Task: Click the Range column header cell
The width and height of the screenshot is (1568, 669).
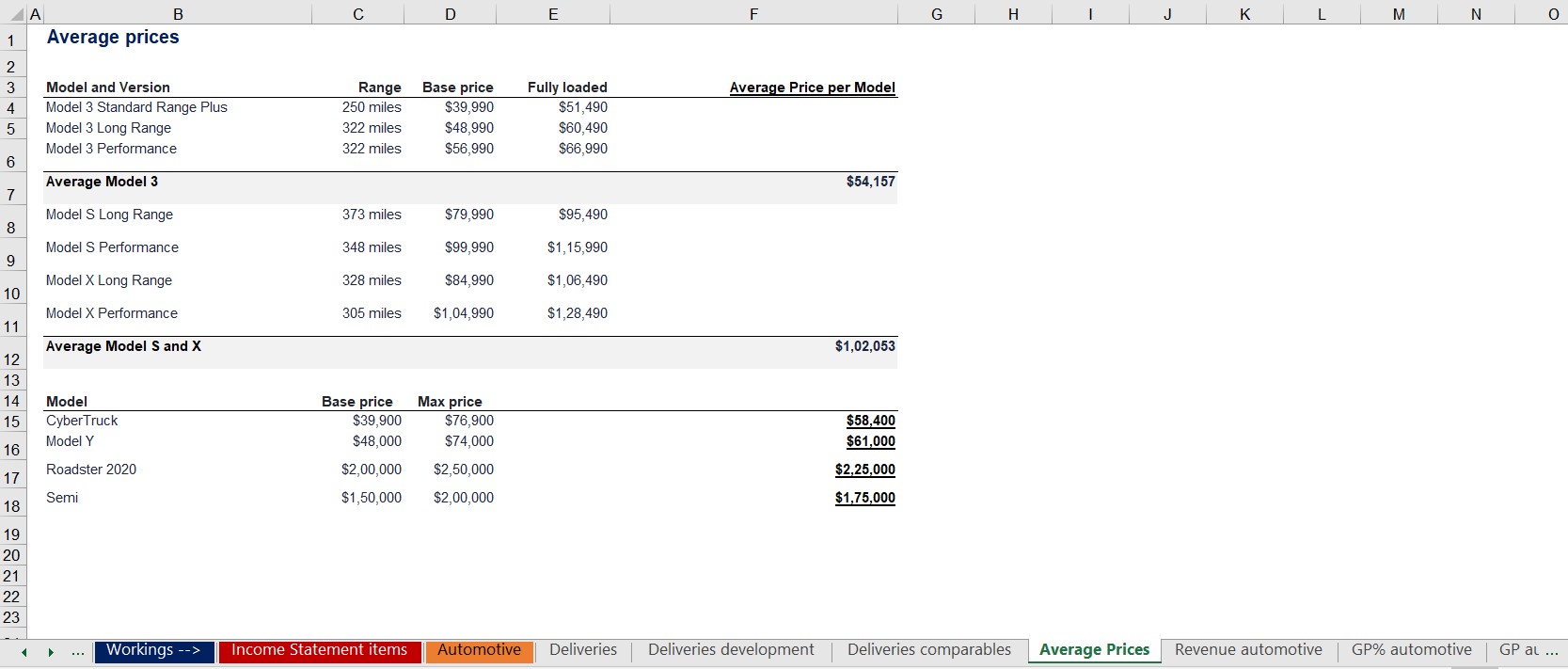Action: pyautogui.click(x=380, y=88)
